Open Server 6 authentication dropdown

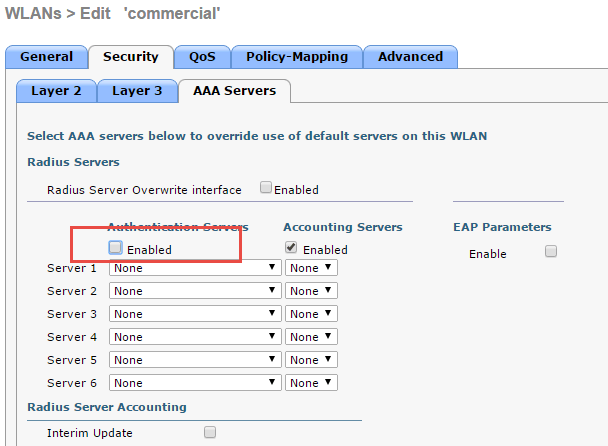pyautogui.click(x=195, y=382)
